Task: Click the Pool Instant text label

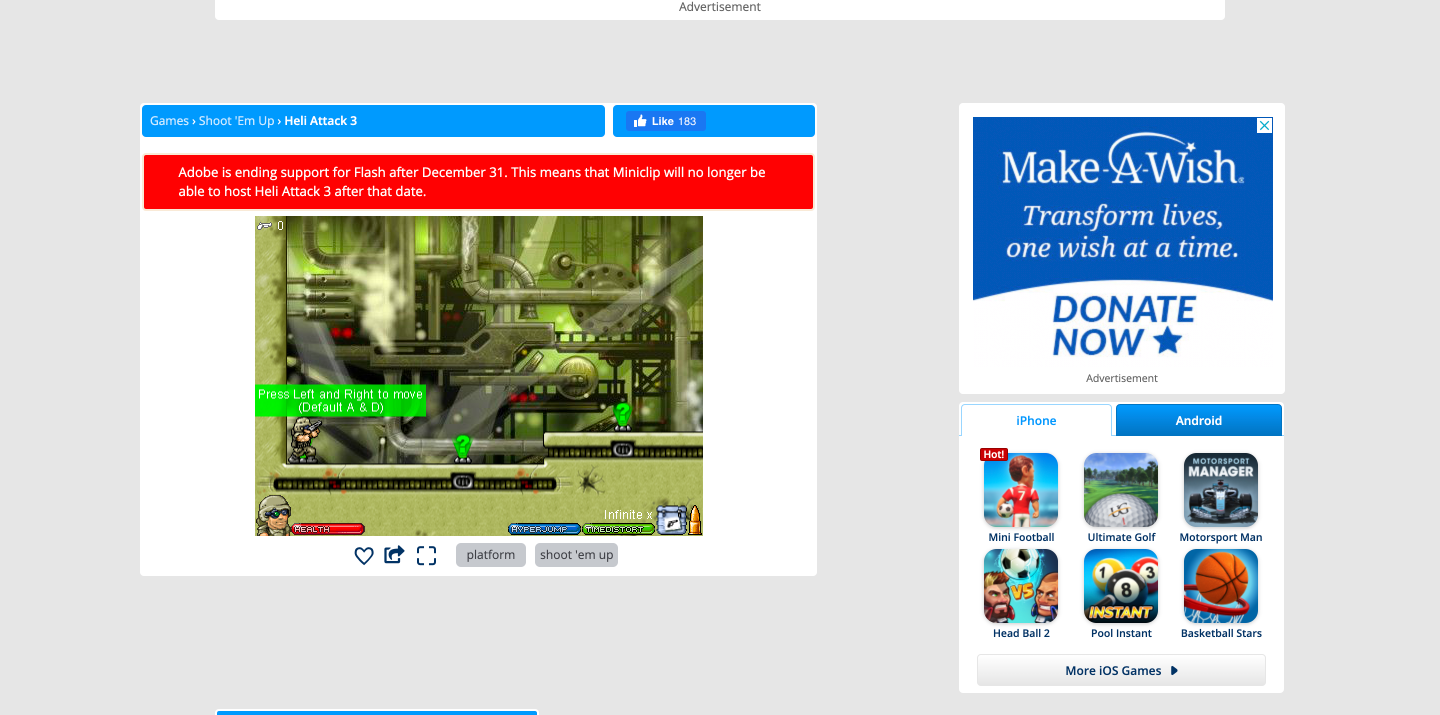Action: tap(1121, 633)
